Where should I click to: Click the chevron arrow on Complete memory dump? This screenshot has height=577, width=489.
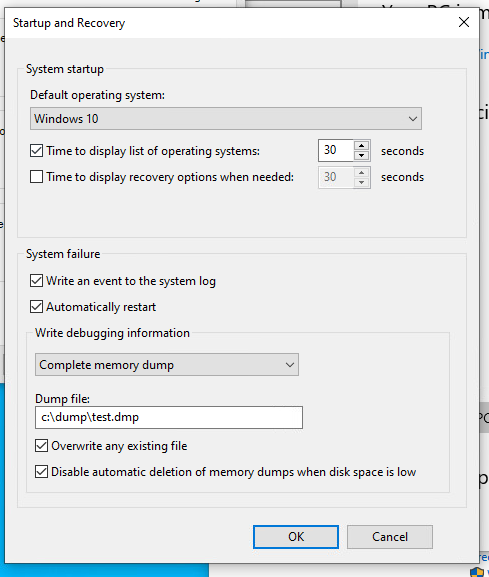click(x=290, y=365)
